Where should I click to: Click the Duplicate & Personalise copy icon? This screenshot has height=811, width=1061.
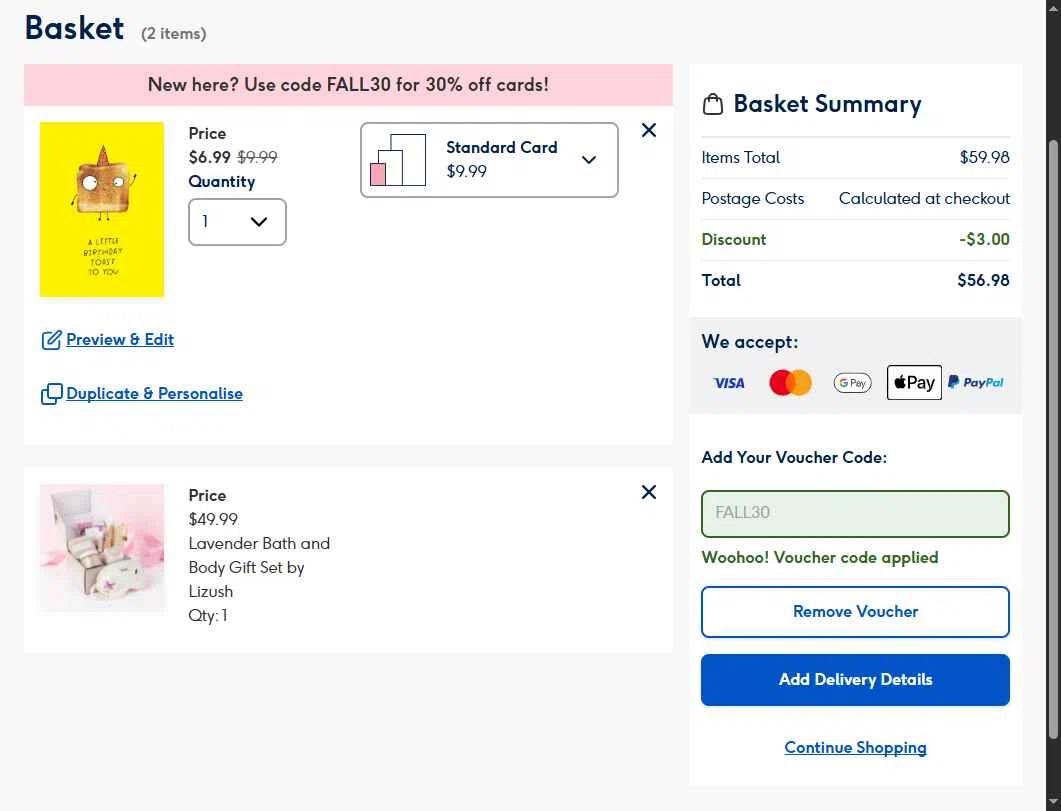tap(51, 394)
